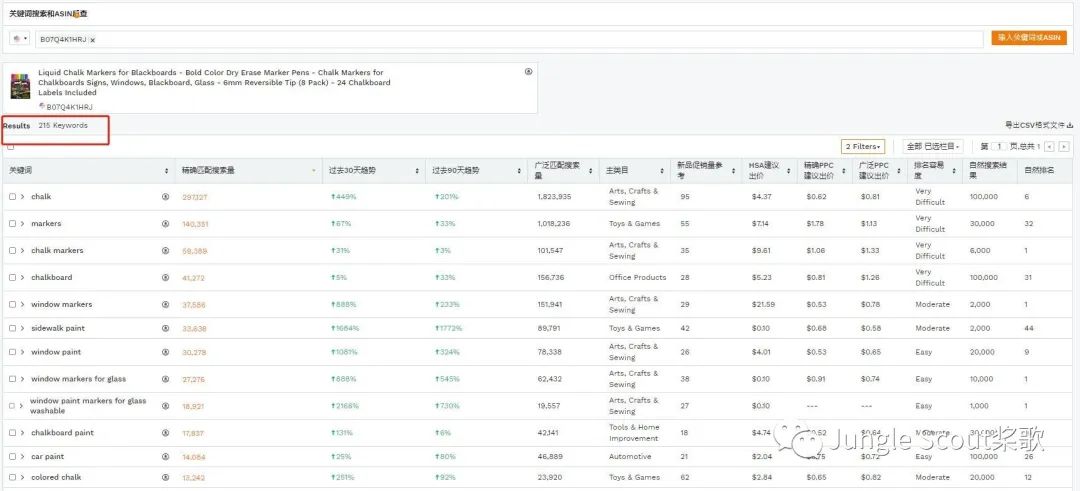The height and width of the screenshot is (491, 1080).
Task: Click the icon beside the chalk keyword
Action: (x=166, y=197)
